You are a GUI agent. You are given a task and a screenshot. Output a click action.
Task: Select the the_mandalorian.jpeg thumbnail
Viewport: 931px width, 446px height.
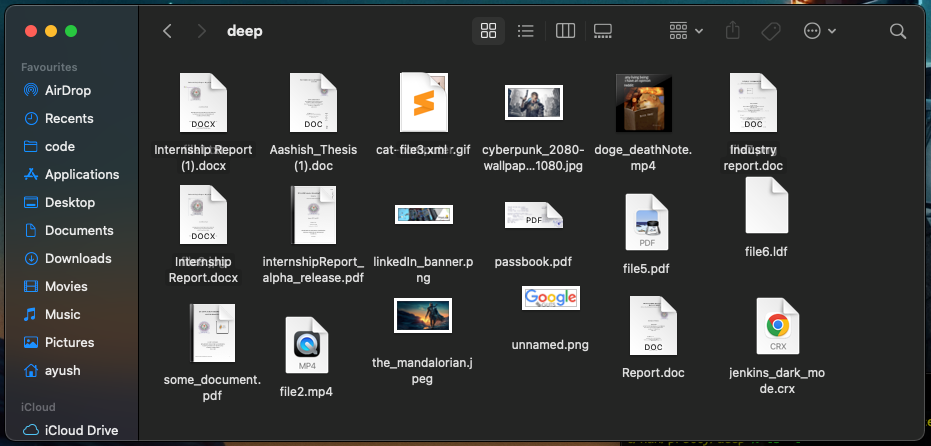pyautogui.click(x=422, y=315)
